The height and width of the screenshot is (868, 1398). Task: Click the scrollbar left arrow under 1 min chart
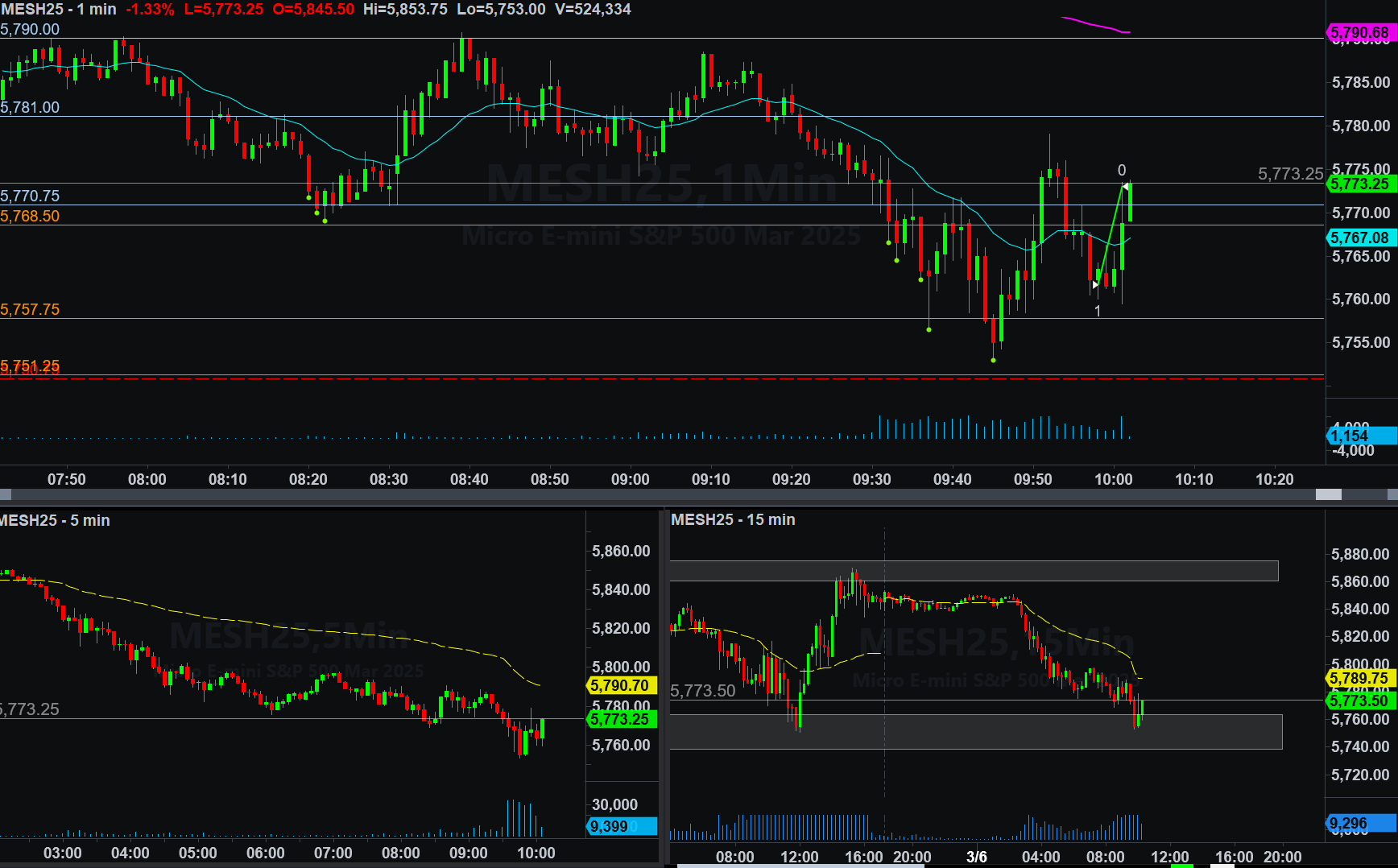6,494
